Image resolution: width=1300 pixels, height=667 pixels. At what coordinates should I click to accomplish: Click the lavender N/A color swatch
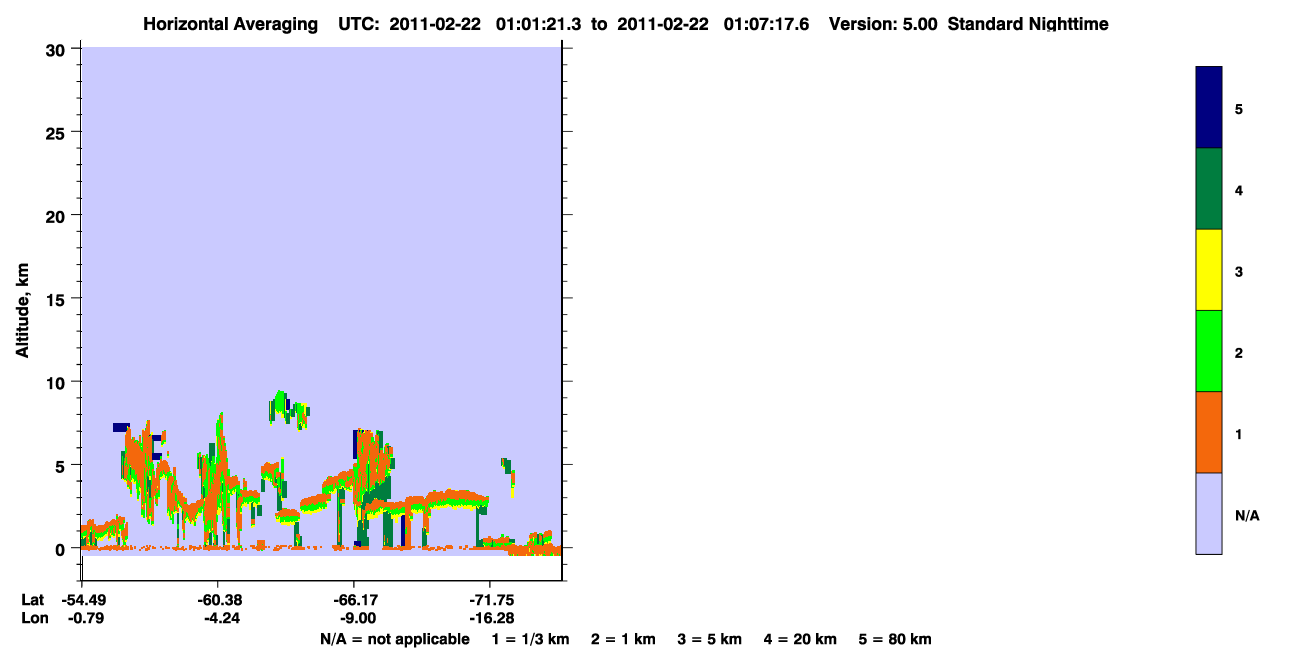[1208, 513]
